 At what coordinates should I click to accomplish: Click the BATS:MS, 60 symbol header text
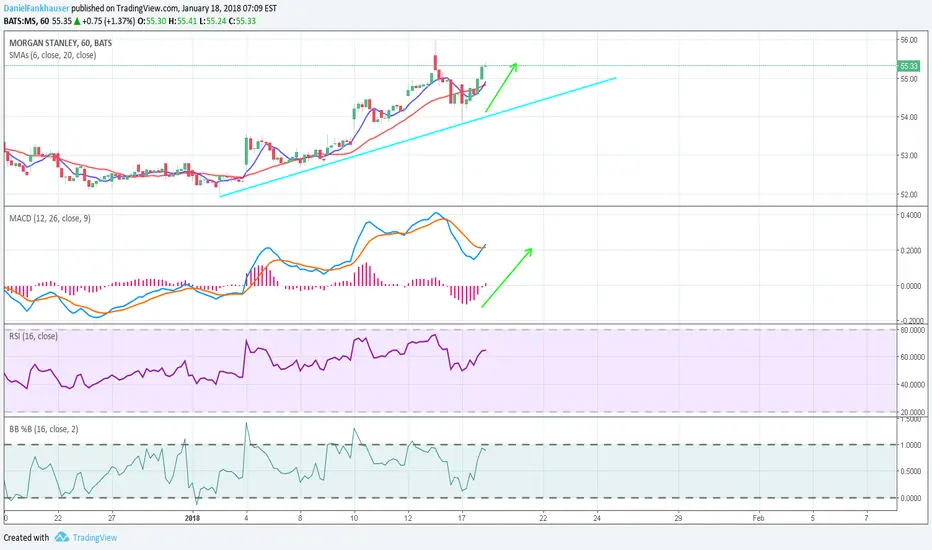click(x=26, y=21)
